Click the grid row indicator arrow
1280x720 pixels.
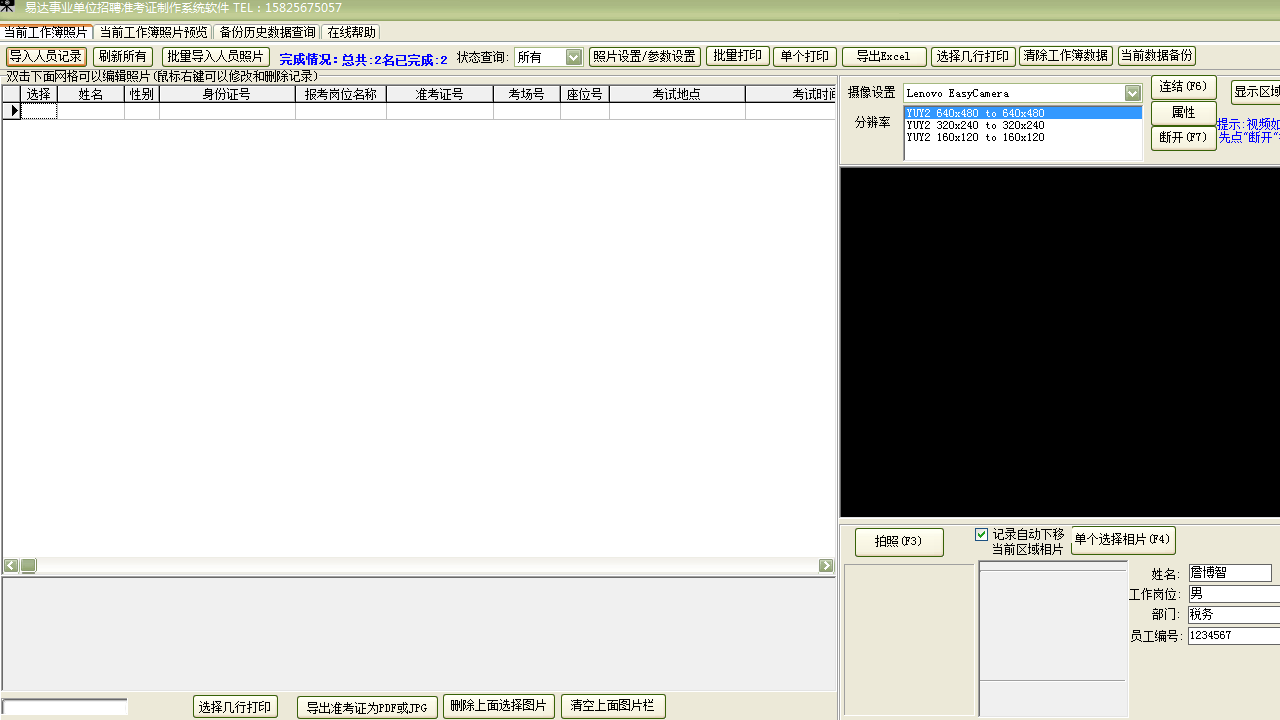coord(13,111)
